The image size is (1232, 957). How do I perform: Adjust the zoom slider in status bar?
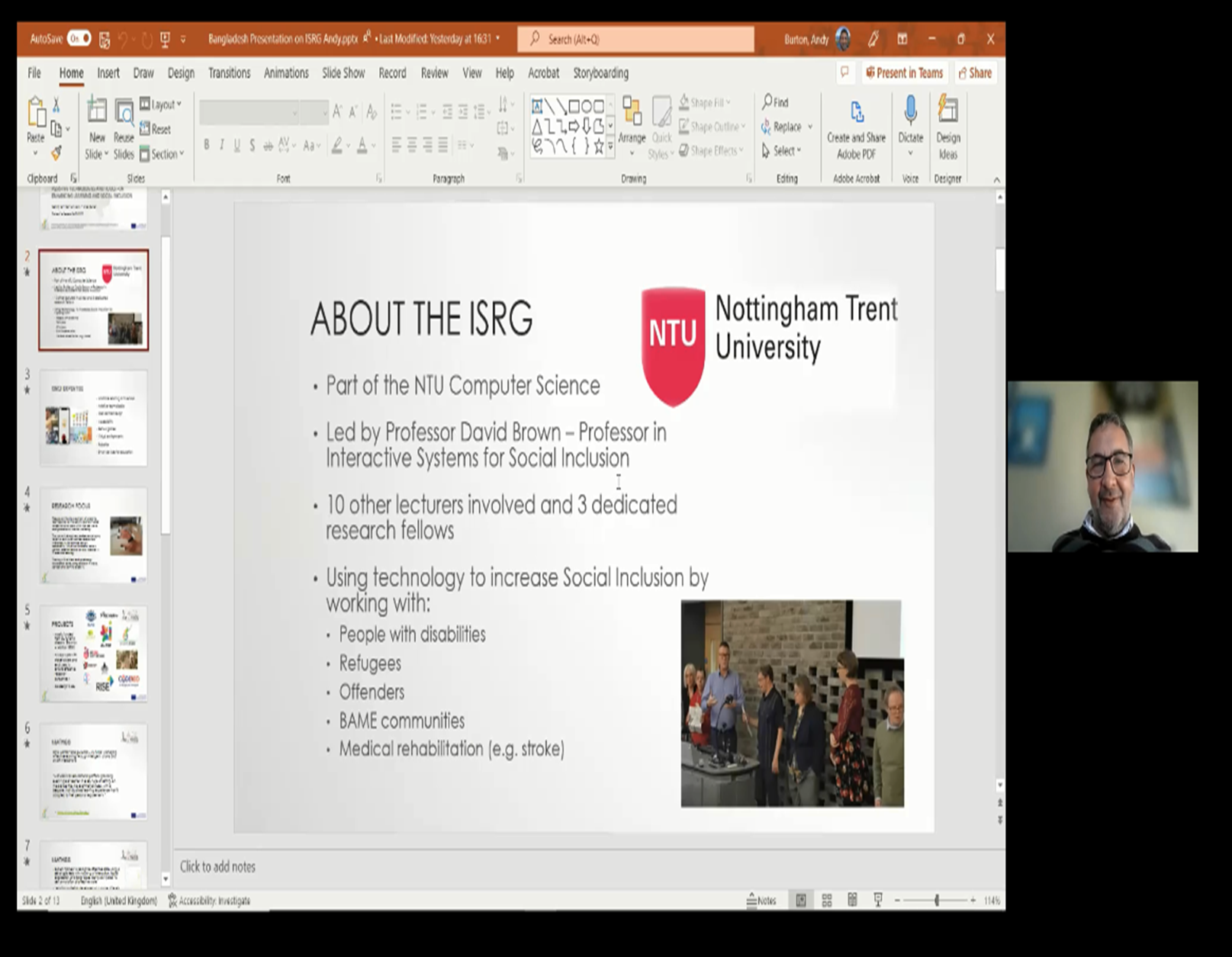pyautogui.click(x=936, y=901)
